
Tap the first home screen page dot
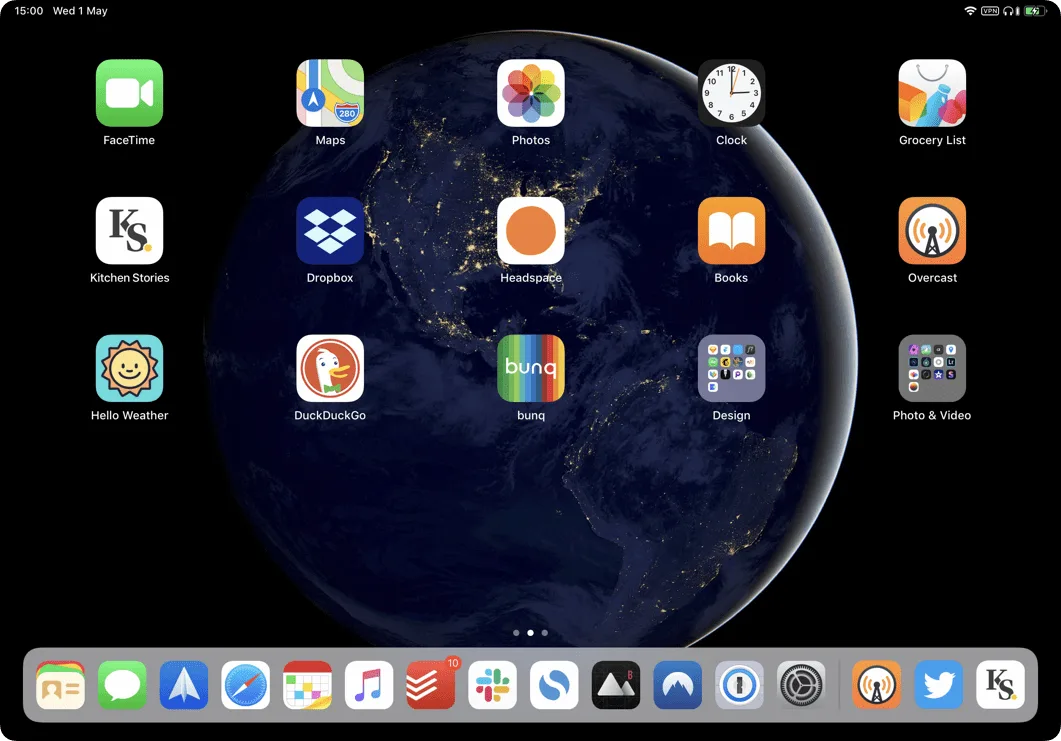point(516,633)
